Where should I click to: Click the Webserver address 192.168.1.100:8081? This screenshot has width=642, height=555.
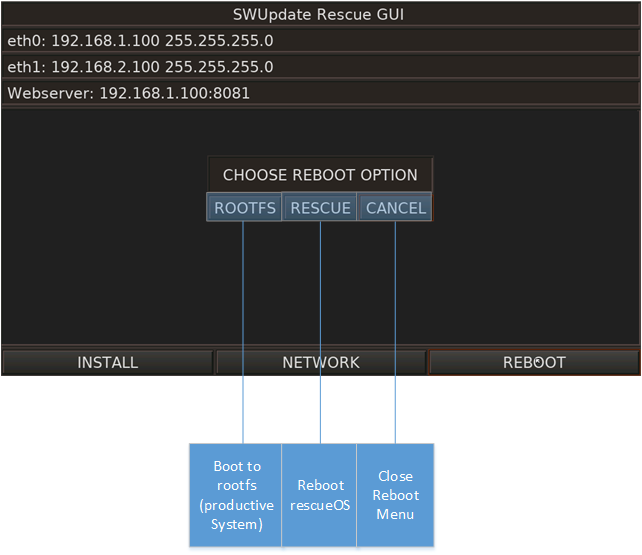(x=174, y=93)
